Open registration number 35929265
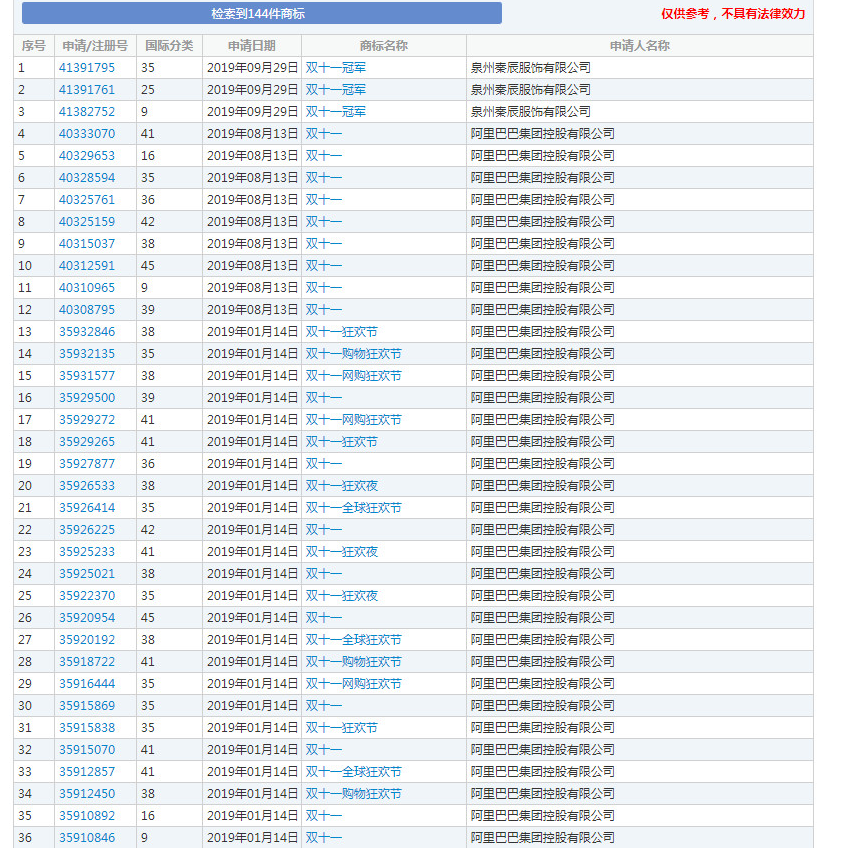The image size is (852, 851). point(86,442)
